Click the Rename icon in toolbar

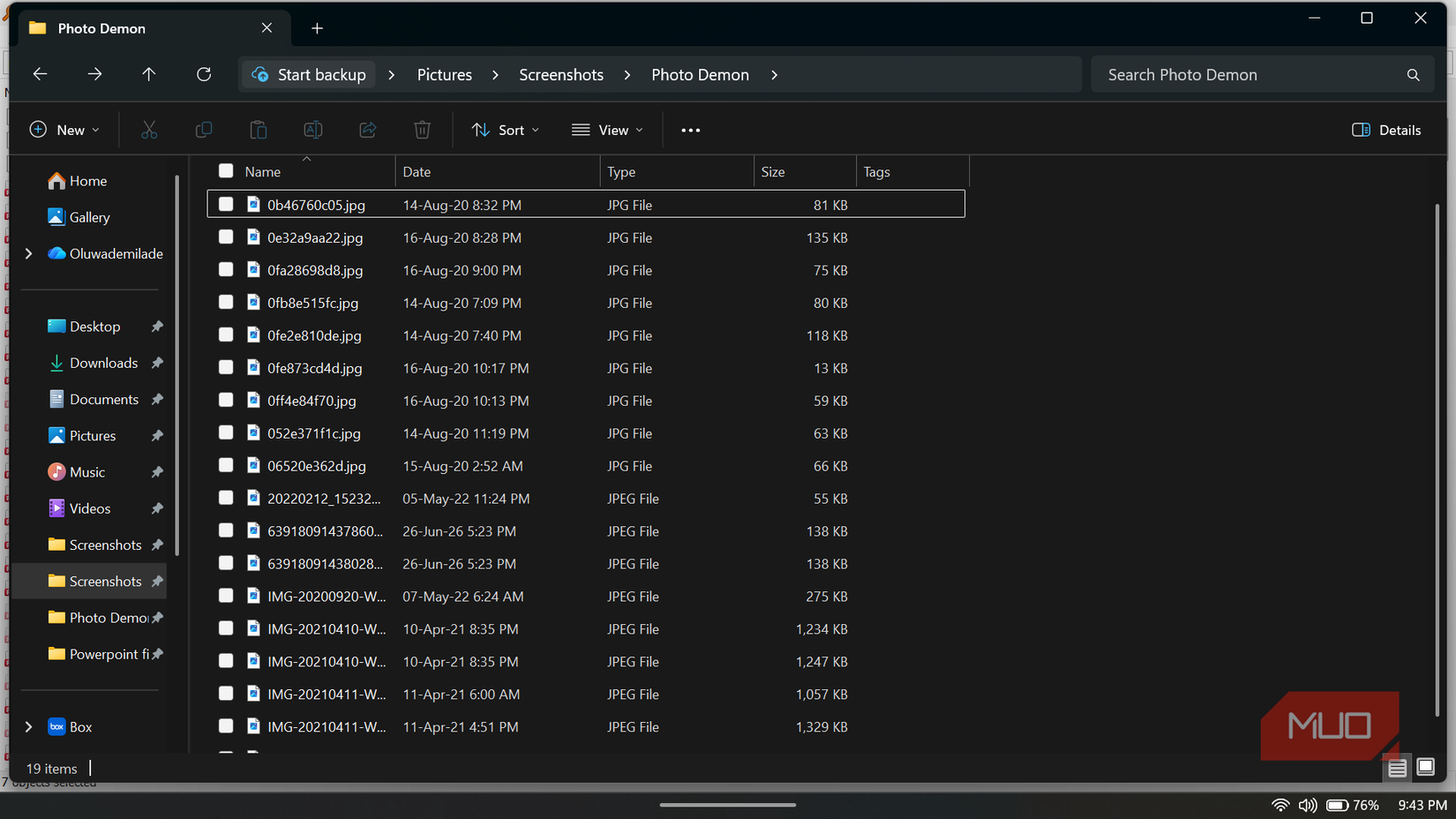(313, 130)
